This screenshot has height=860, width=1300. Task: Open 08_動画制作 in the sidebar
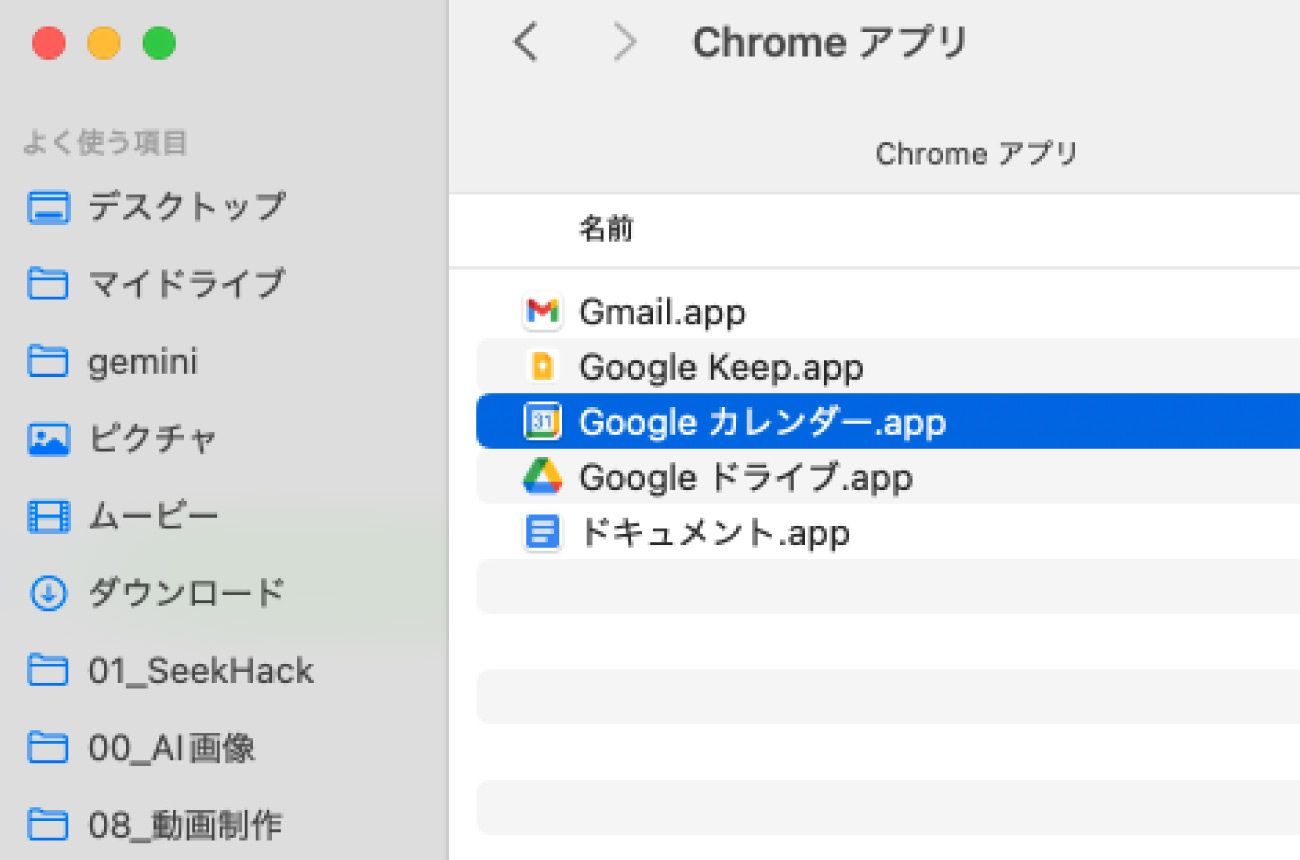185,825
